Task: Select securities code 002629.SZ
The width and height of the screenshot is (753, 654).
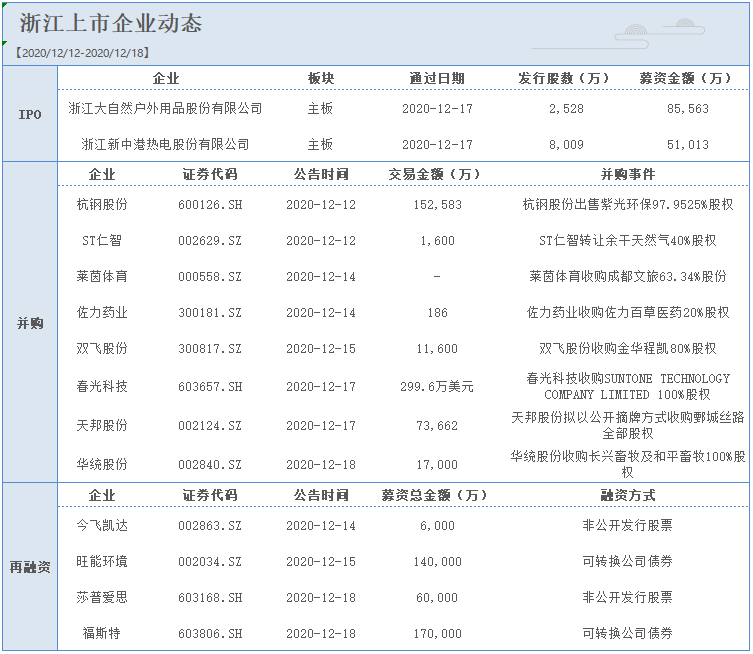Action: (x=210, y=241)
